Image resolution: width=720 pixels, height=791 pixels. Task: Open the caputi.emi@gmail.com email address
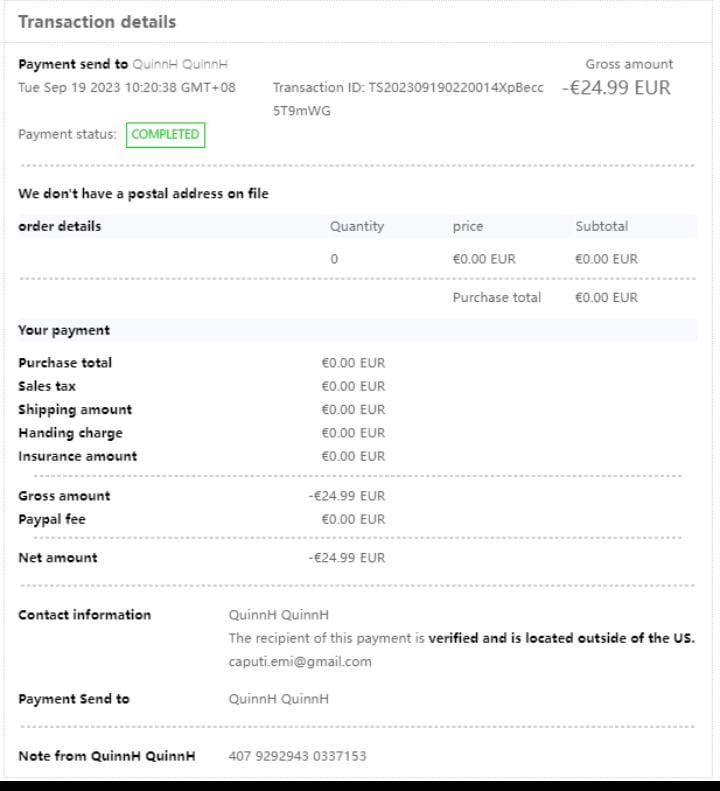pos(300,661)
